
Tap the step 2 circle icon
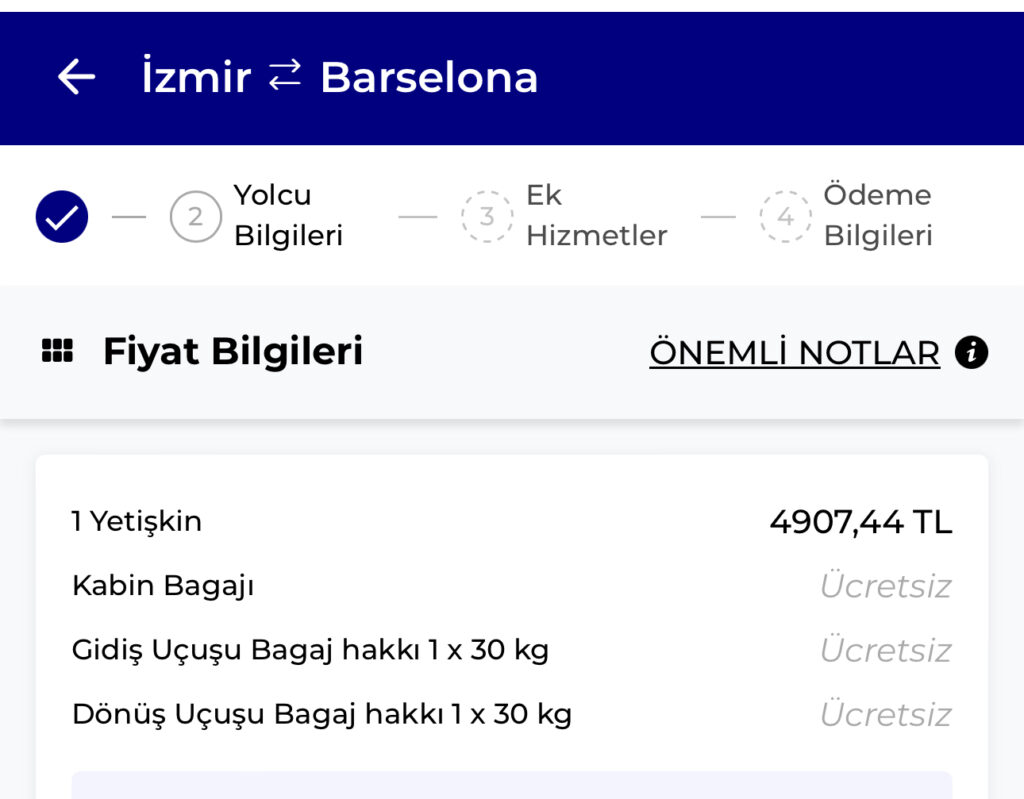click(x=195, y=216)
